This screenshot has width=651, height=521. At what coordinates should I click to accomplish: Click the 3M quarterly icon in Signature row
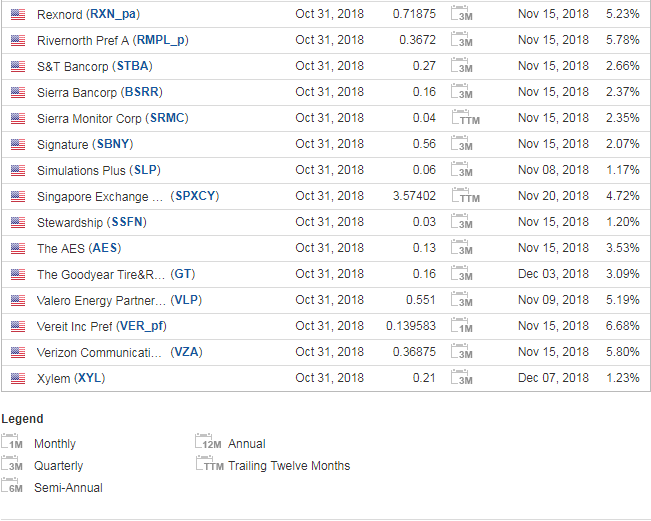pyautogui.click(x=462, y=144)
